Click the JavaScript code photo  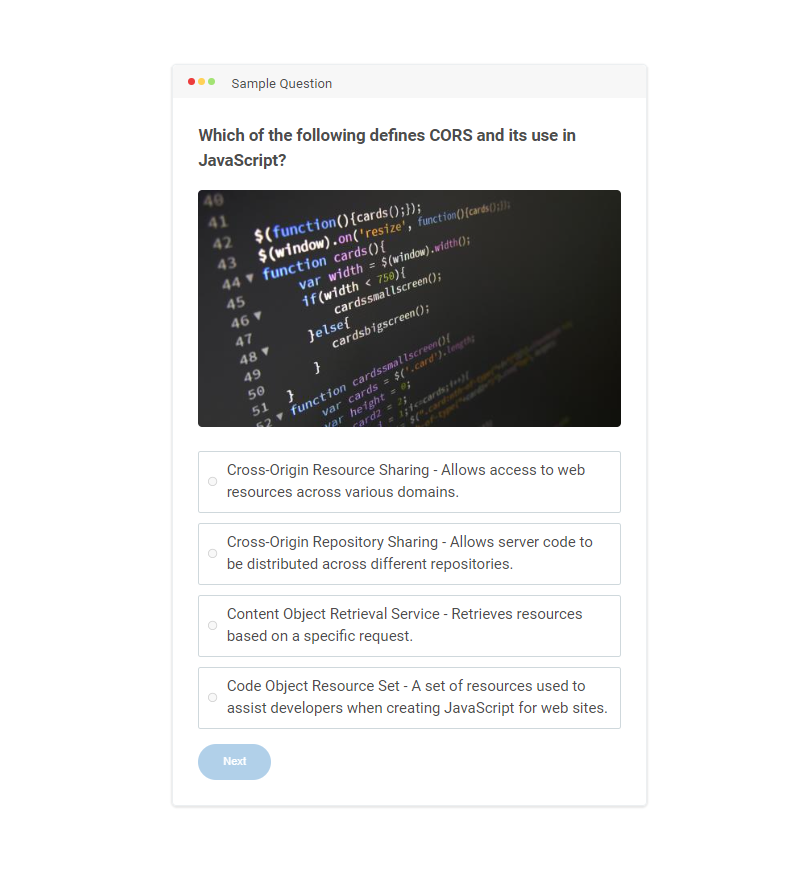coord(410,308)
